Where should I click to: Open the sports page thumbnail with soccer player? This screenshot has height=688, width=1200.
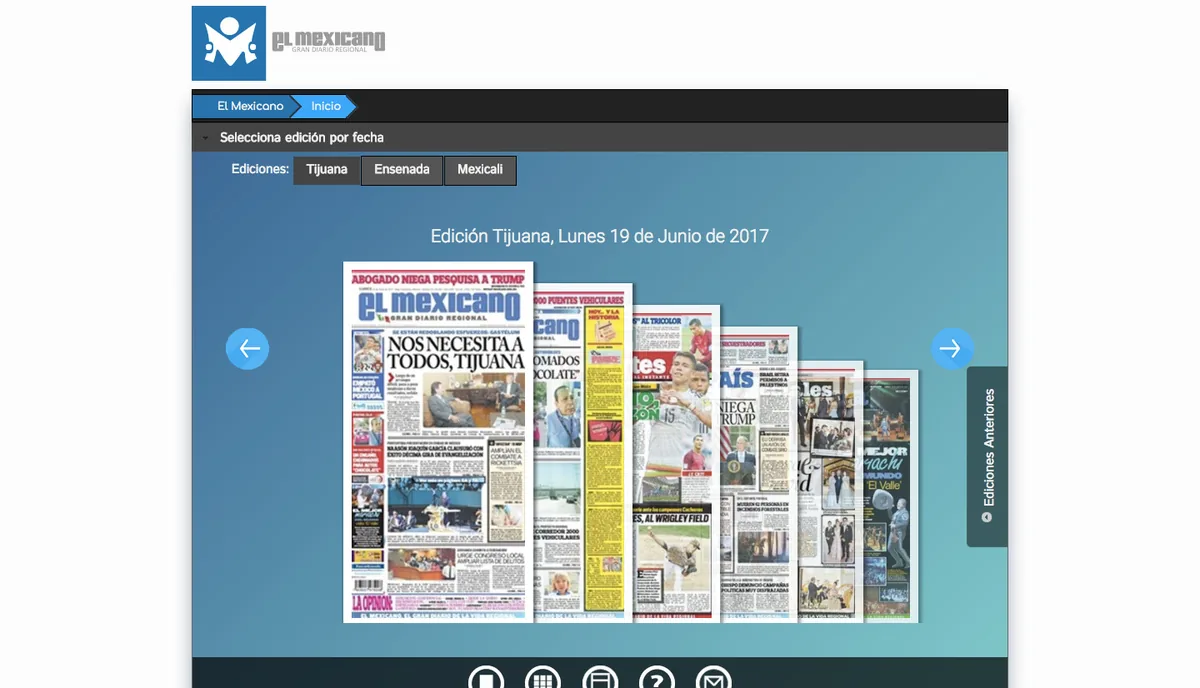coord(675,463)
